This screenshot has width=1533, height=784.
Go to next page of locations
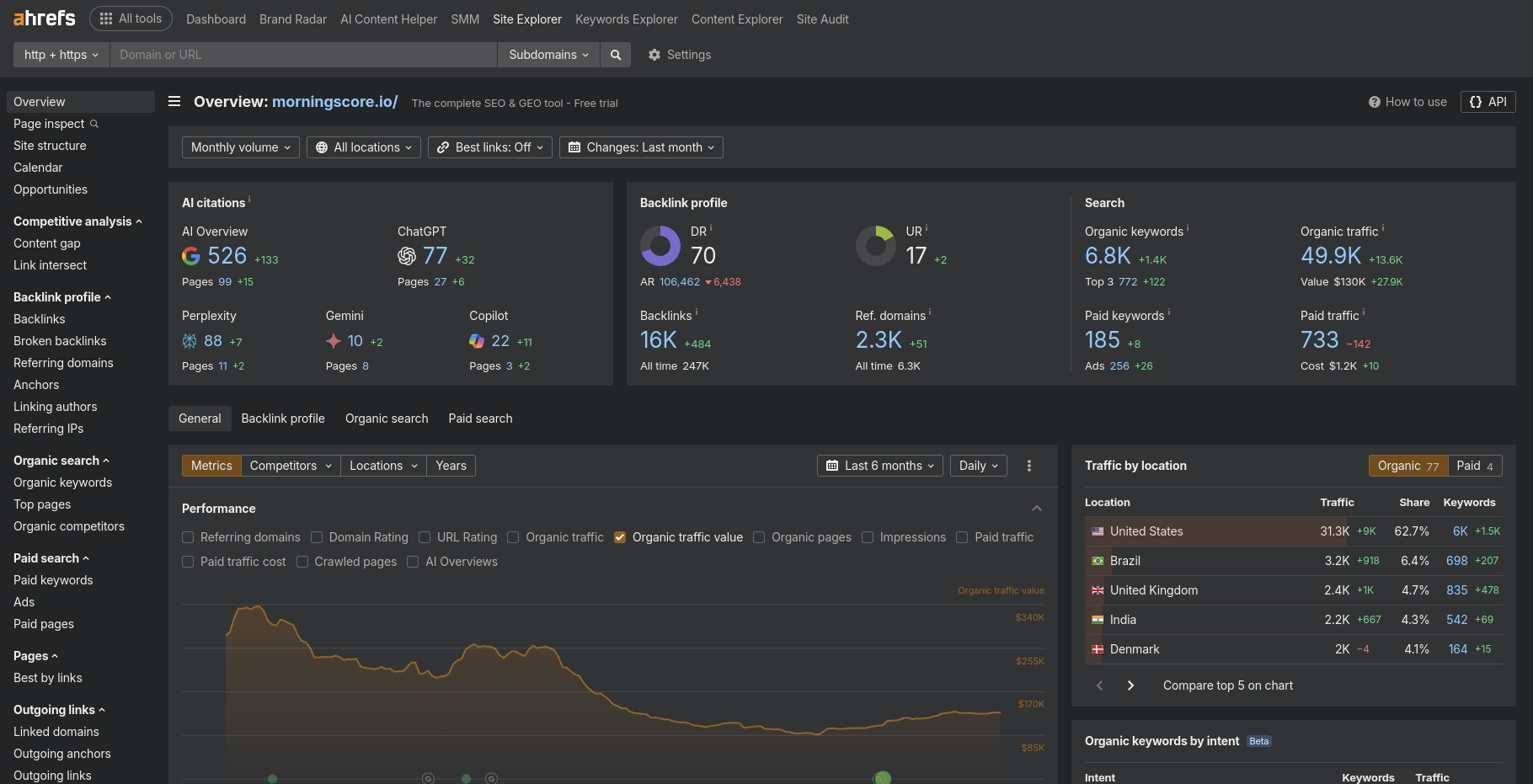tap(1130, 685)
